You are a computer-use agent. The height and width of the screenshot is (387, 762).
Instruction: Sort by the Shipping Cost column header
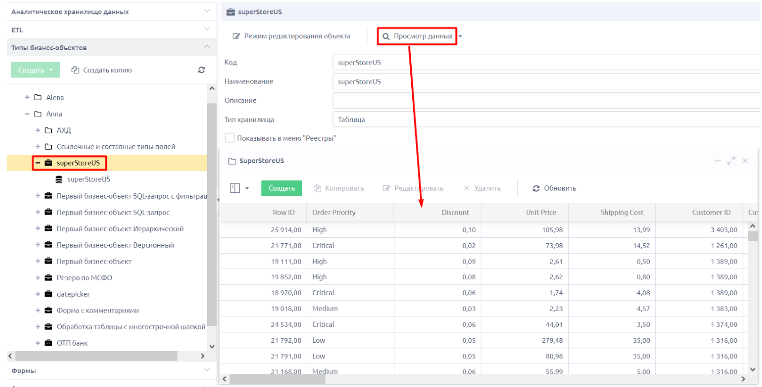(612, 212)
